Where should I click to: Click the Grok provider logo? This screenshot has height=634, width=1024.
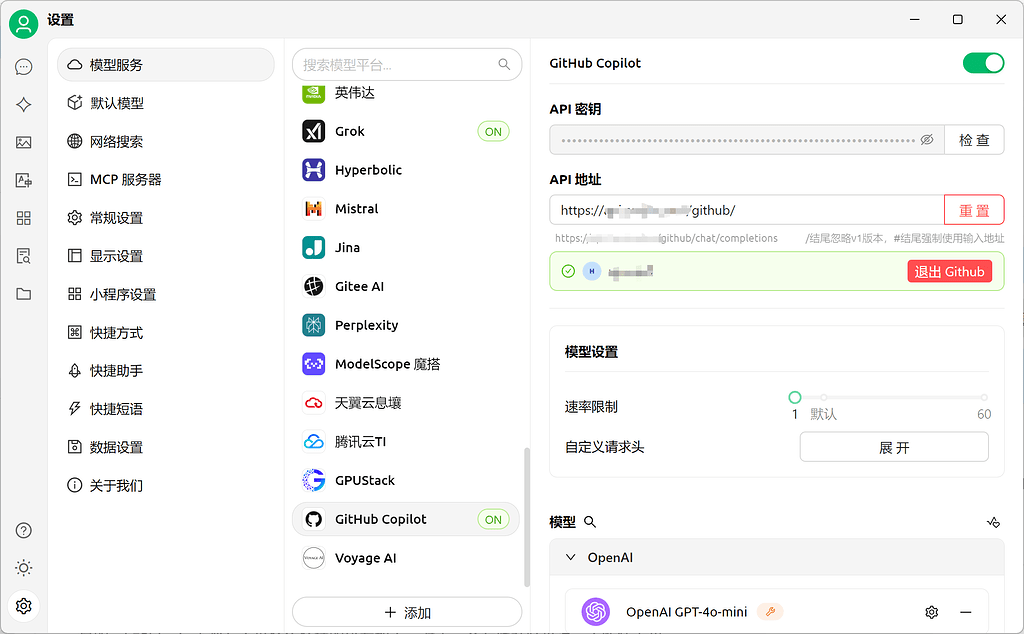313,131
